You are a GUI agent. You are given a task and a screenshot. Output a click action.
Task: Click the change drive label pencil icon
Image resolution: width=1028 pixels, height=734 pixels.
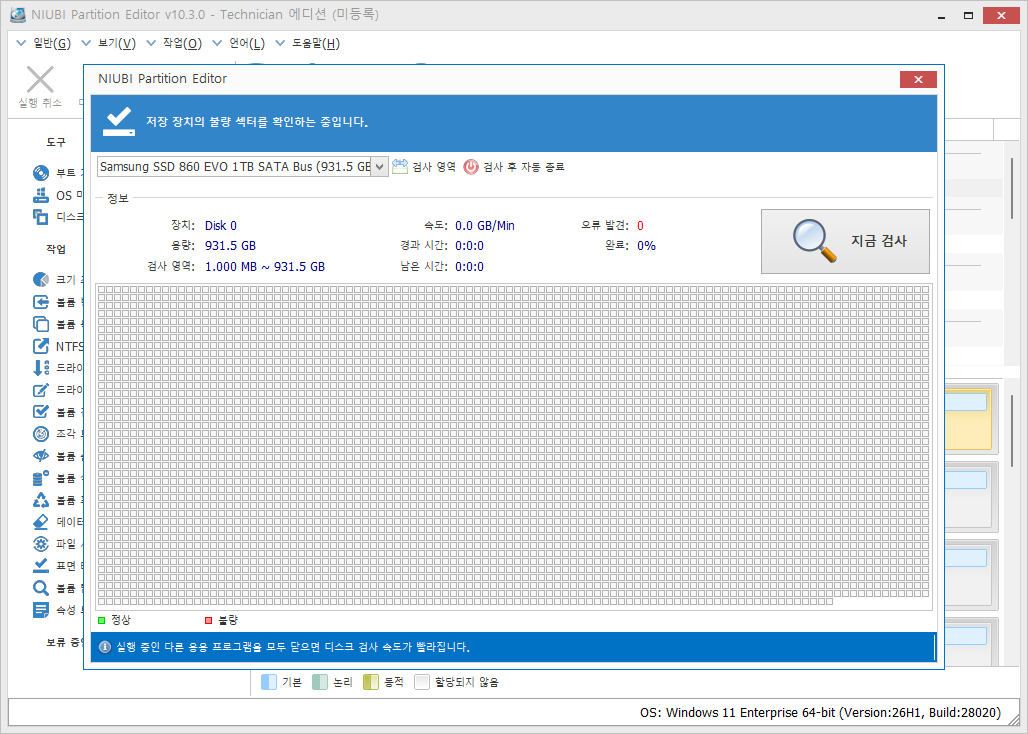coord(41,390)
